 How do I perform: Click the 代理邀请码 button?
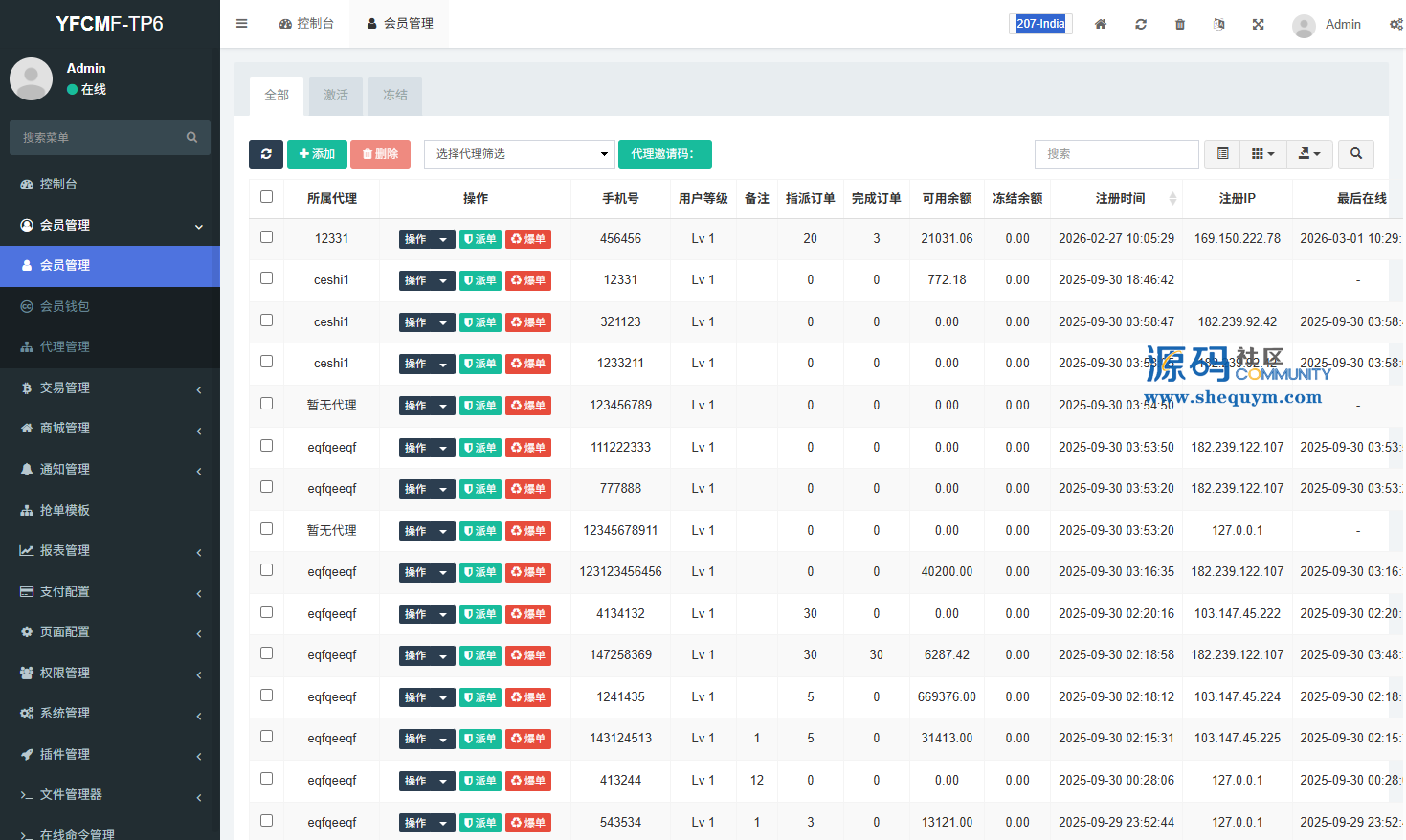[664, 154]
